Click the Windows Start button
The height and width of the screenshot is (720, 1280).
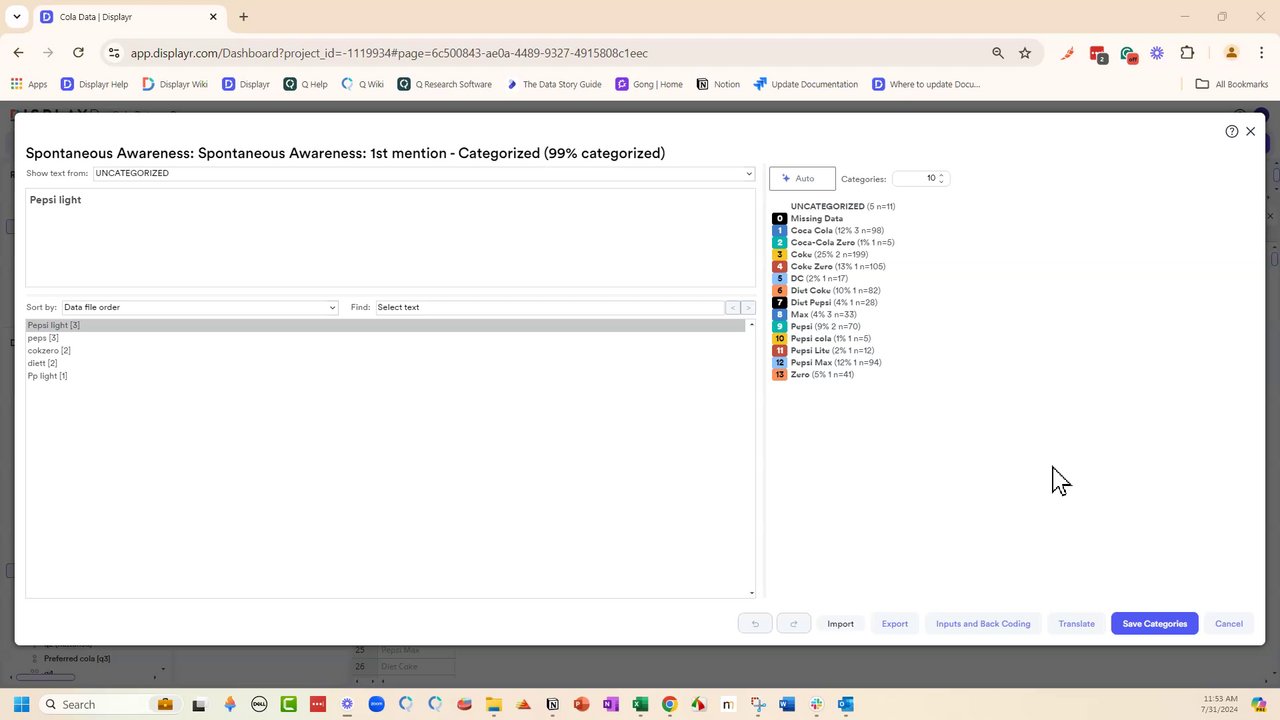[21, 704]
